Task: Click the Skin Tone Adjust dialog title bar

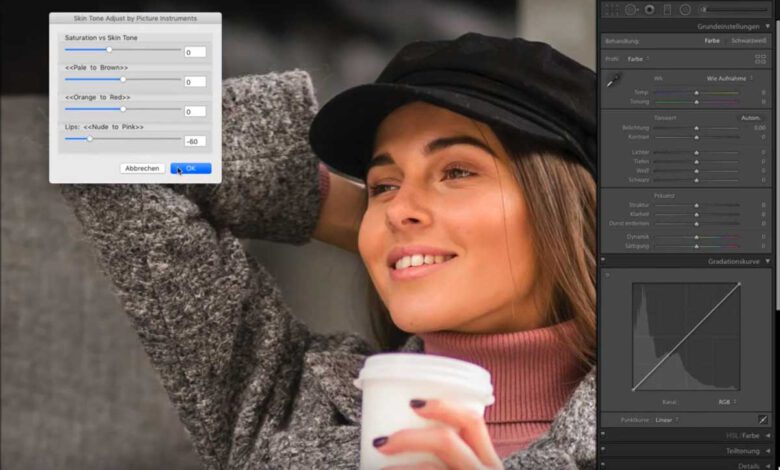Action: (135, 18)
